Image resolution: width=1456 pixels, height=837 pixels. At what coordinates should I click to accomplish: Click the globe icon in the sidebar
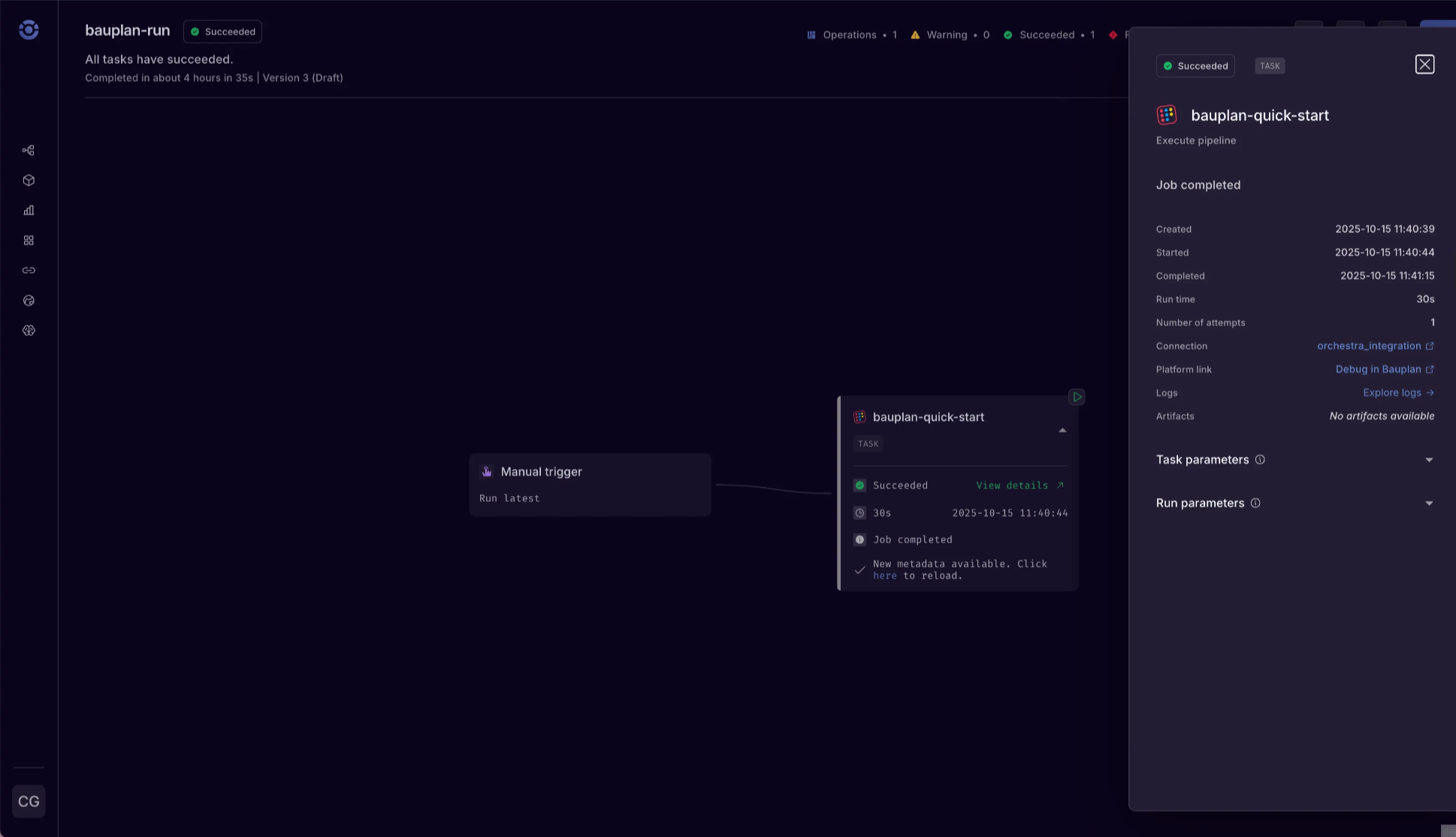pos(29,300)
